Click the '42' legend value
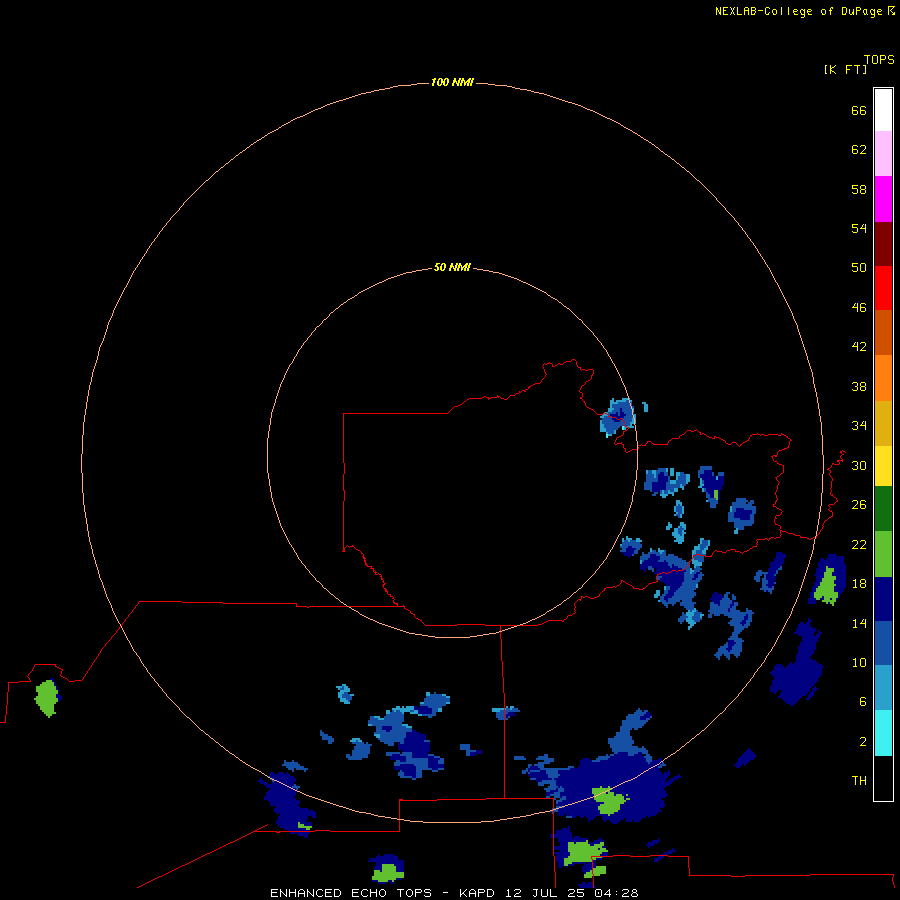 pyautogui.click(x=859, y=347)
